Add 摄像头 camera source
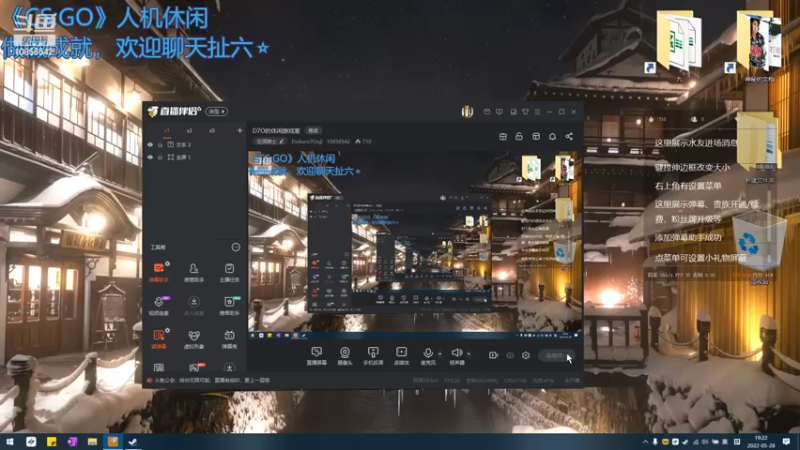Viewport: 800px width, 450px height. coord(345,356)
